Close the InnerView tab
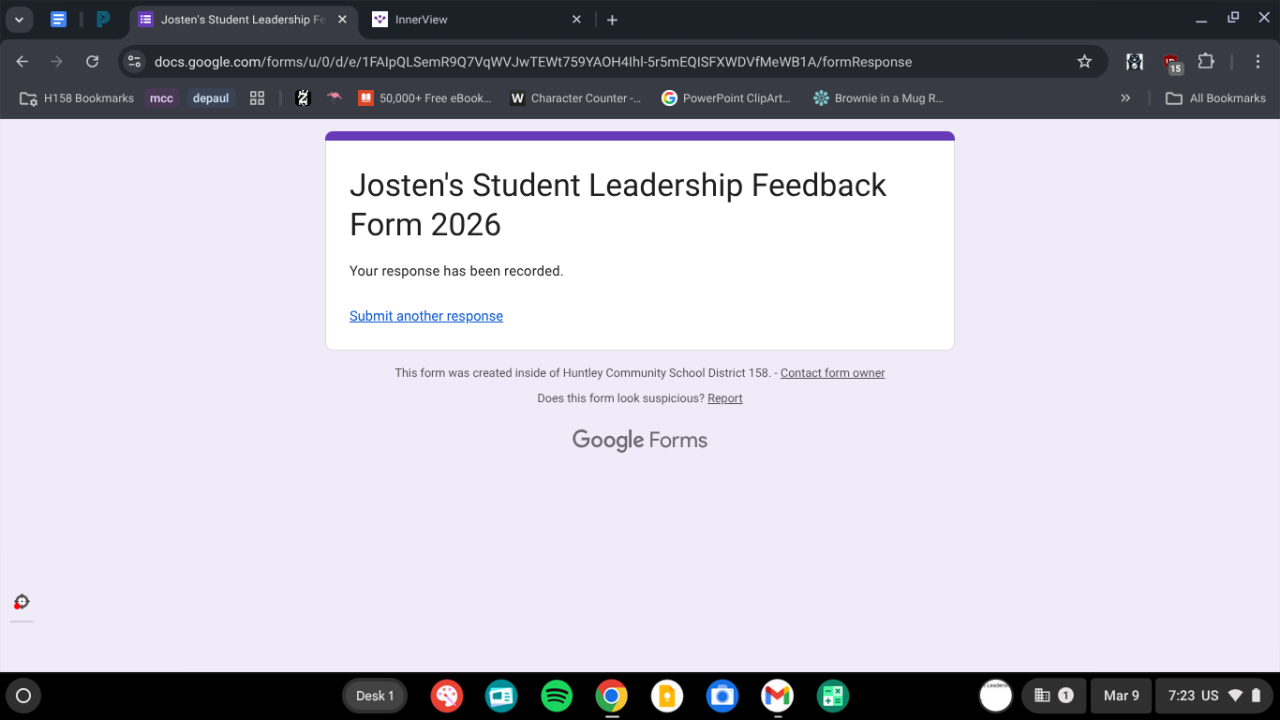 [576, 20]
